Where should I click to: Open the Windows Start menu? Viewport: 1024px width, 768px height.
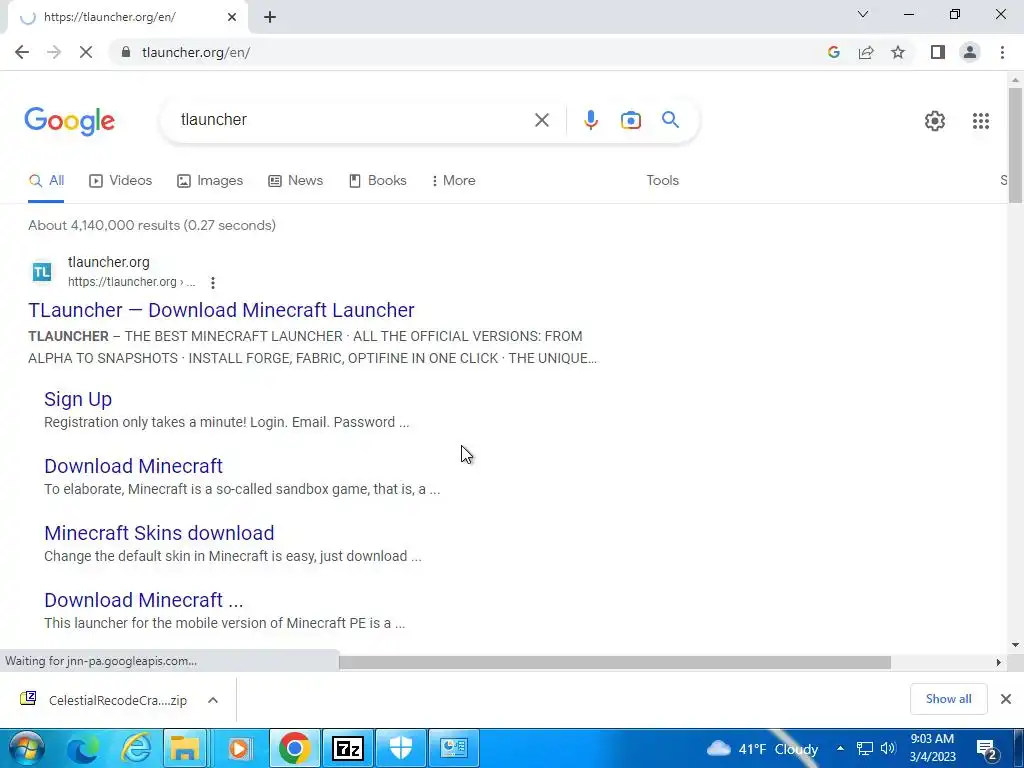tap(26, 748)
